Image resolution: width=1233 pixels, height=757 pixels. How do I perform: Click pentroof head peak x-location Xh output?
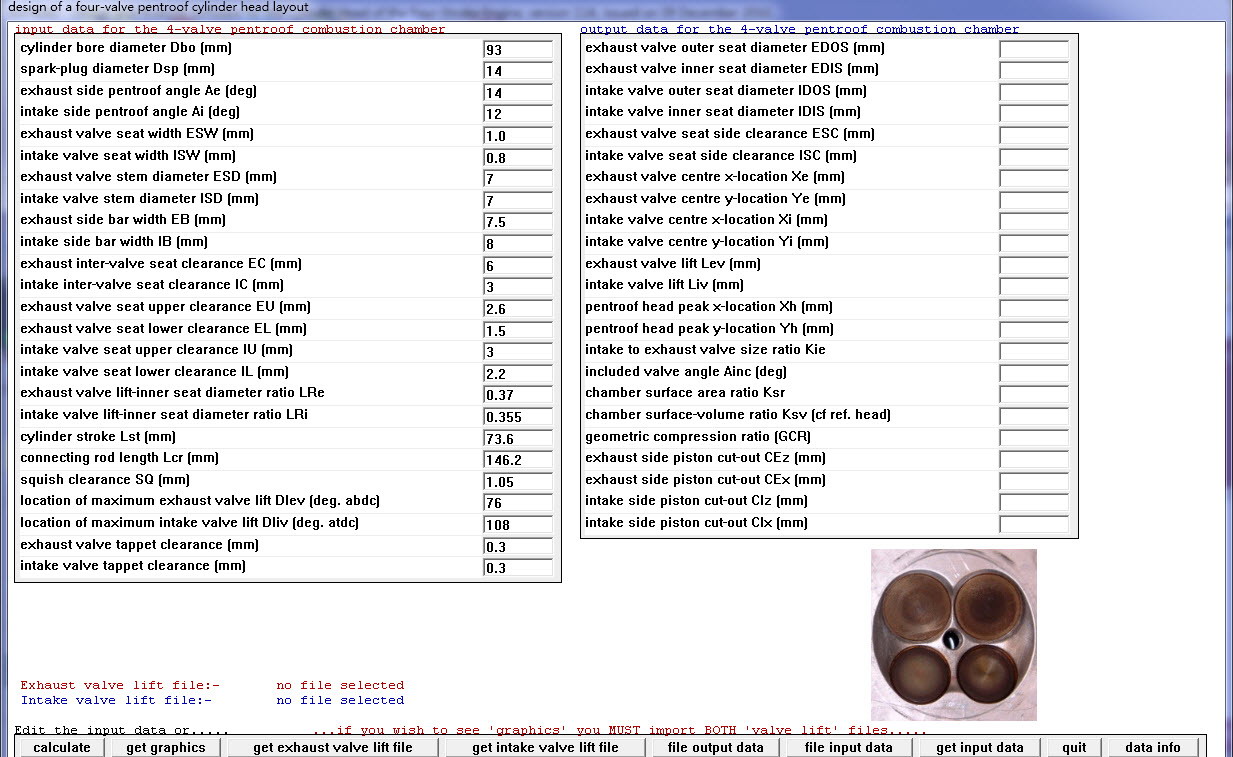coord(1034,308)
